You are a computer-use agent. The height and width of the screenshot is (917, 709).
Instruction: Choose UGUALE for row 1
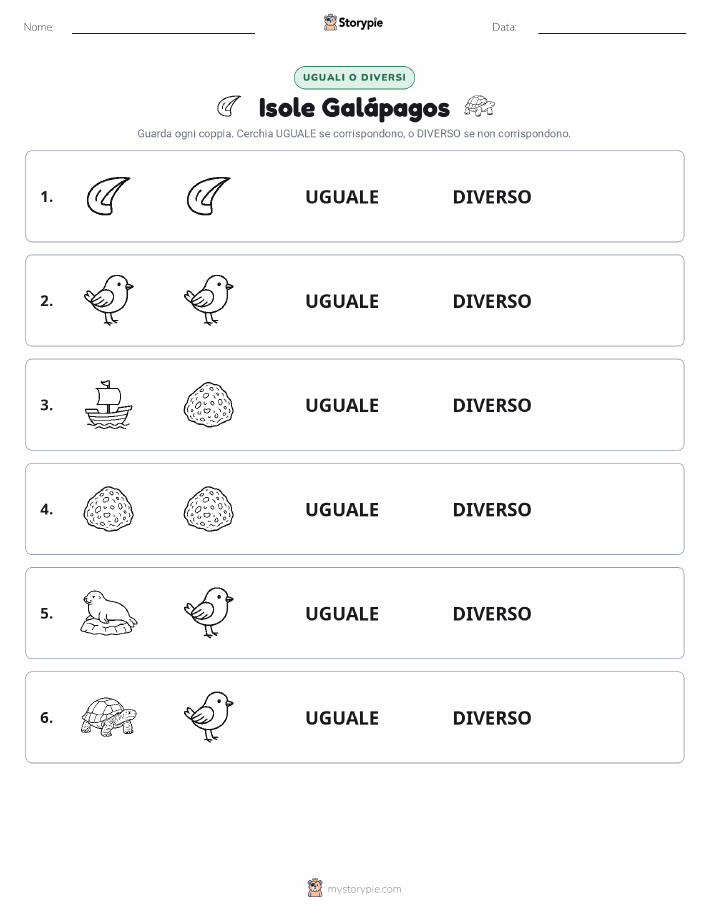tap(342, 197)
